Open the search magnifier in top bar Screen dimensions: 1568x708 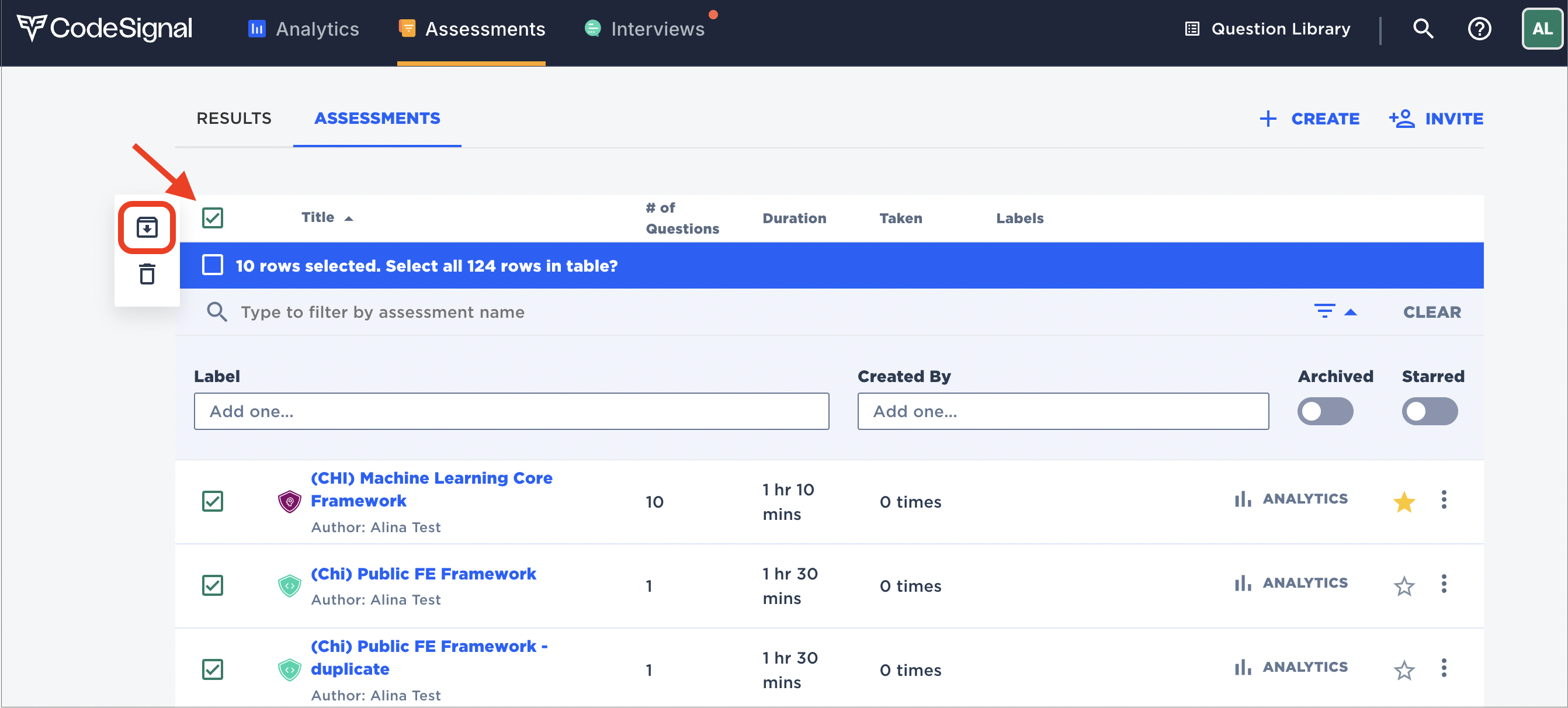tap(1422, 29)
